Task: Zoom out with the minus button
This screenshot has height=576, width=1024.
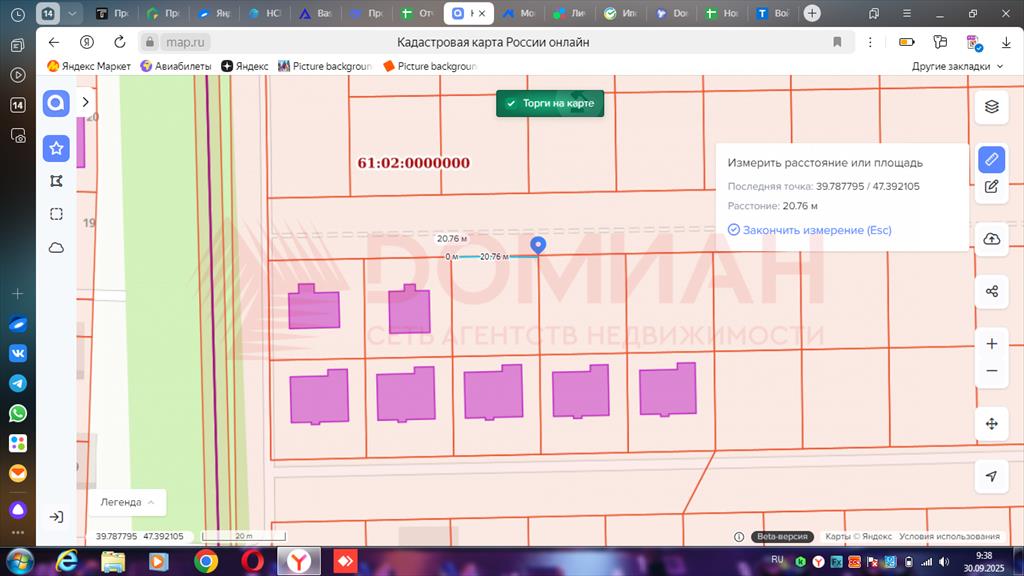Action: click(x=991, y=371)
